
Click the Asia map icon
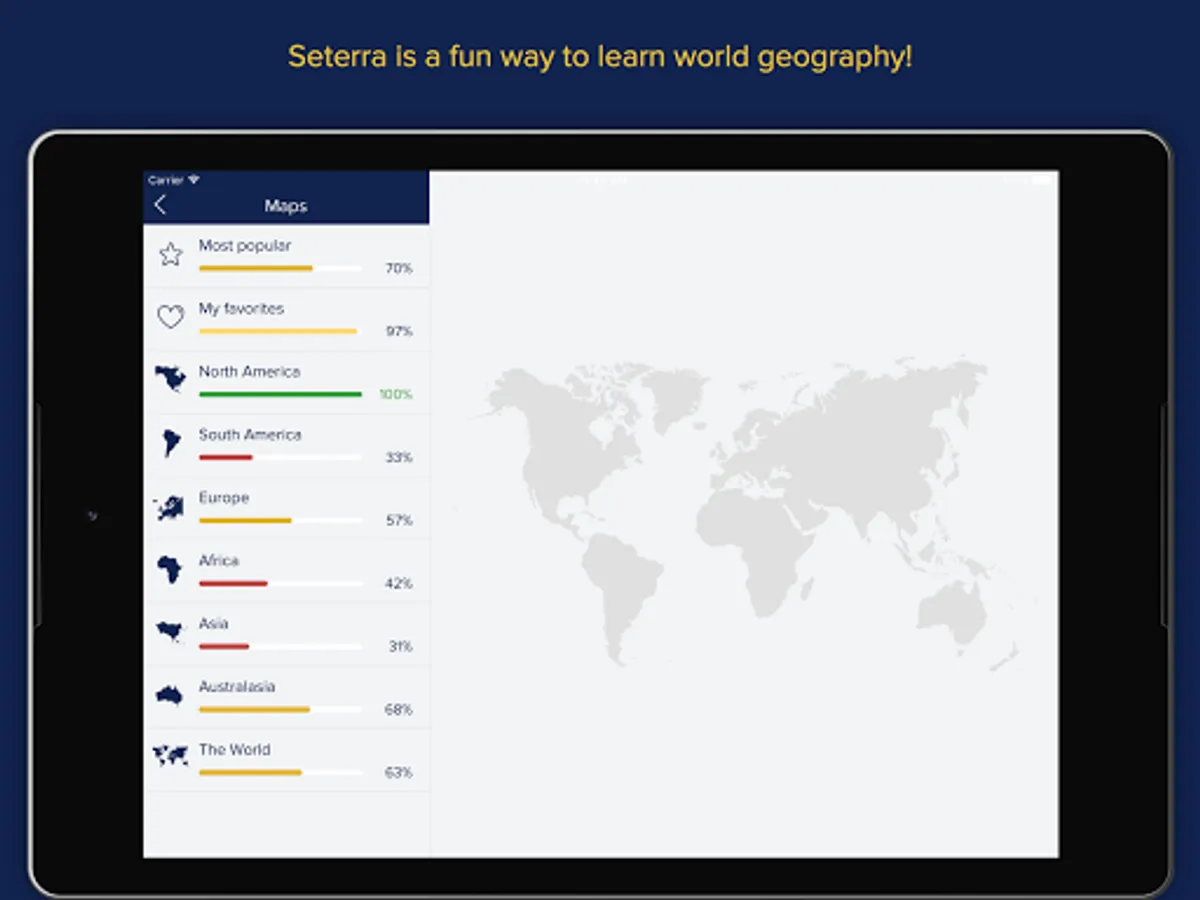point(170,632)
